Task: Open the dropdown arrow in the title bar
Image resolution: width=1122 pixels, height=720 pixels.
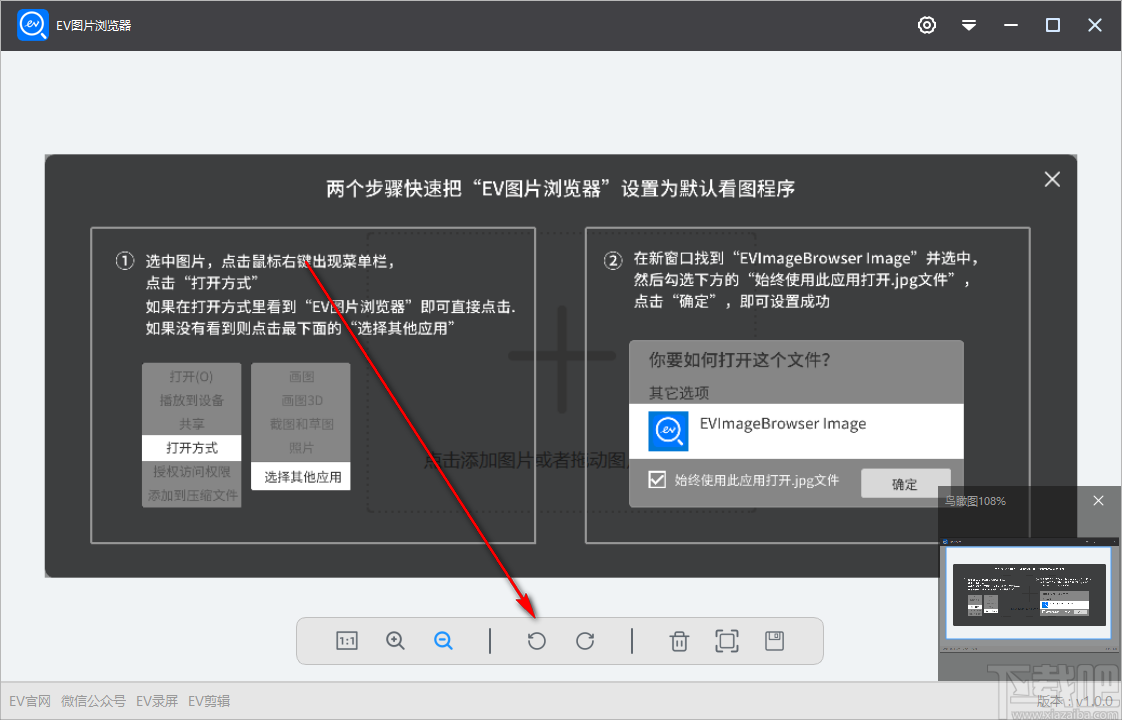Action: [969, 25]
